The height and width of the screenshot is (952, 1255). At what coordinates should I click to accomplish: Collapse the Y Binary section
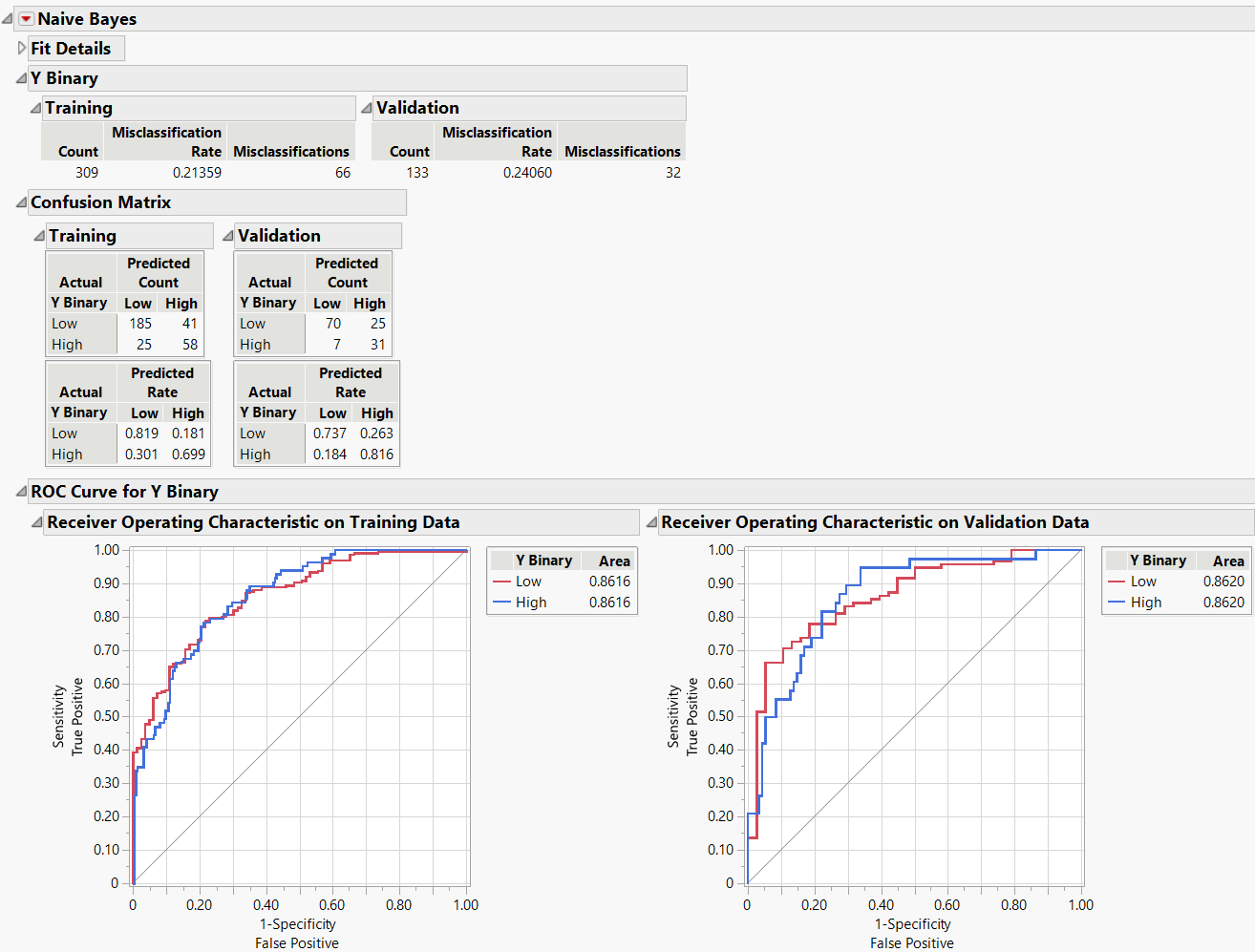(21, 77)
